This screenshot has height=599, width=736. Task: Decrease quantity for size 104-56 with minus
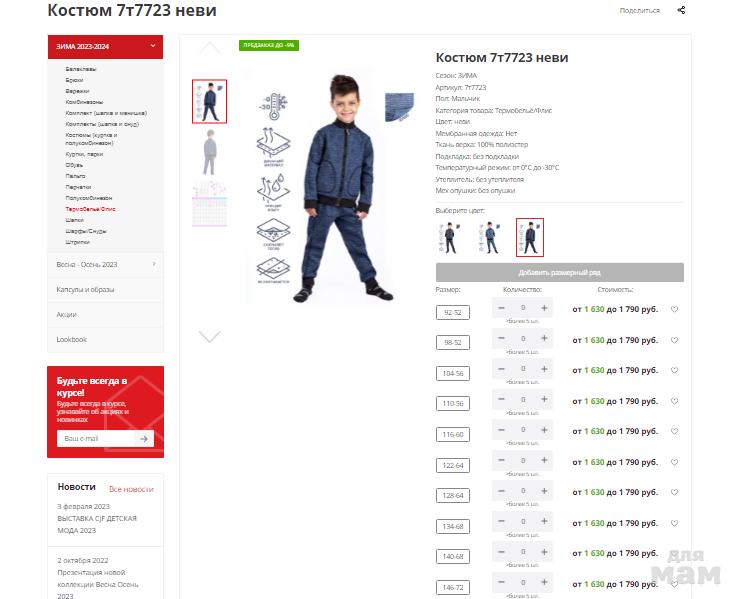501,369
